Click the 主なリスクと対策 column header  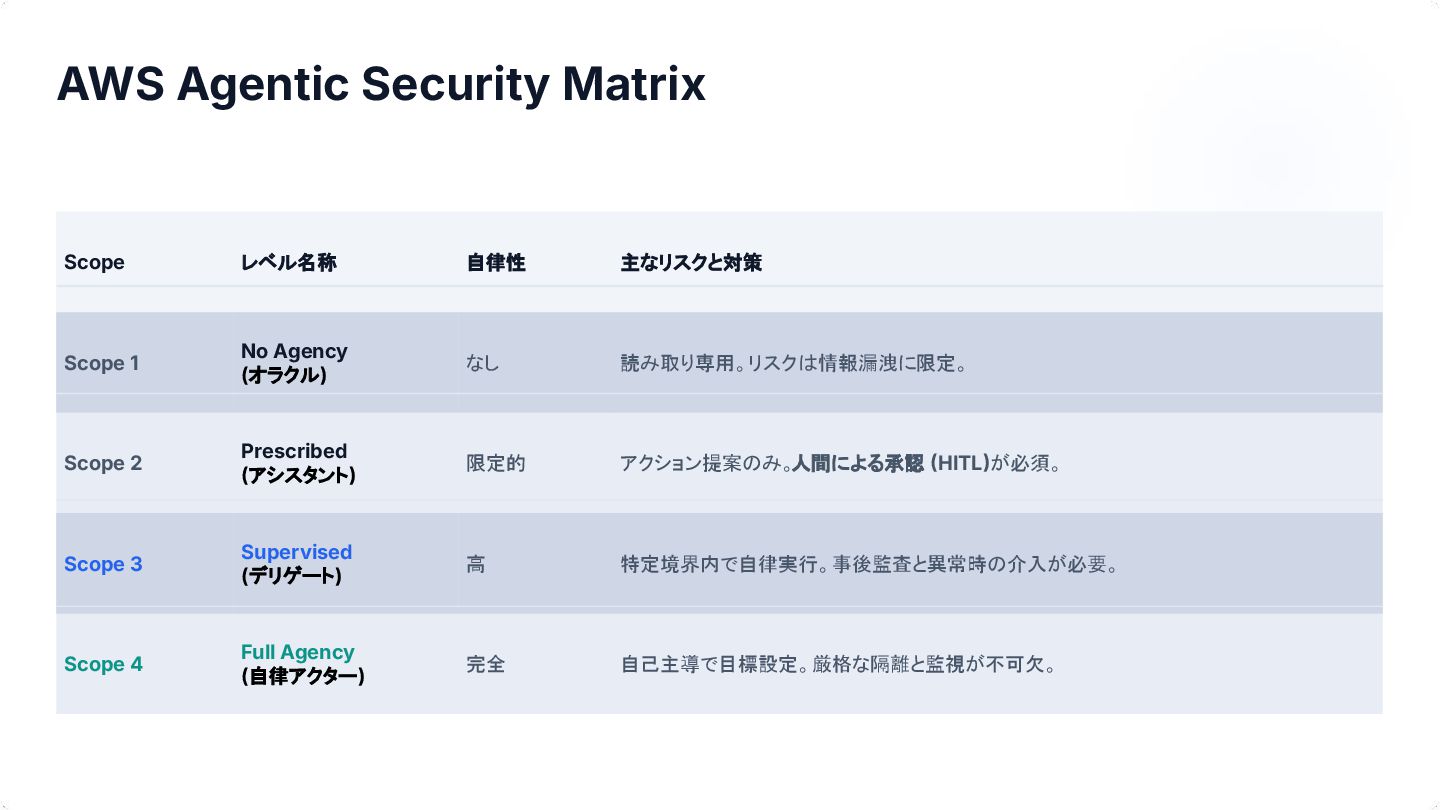coord(691,262)
